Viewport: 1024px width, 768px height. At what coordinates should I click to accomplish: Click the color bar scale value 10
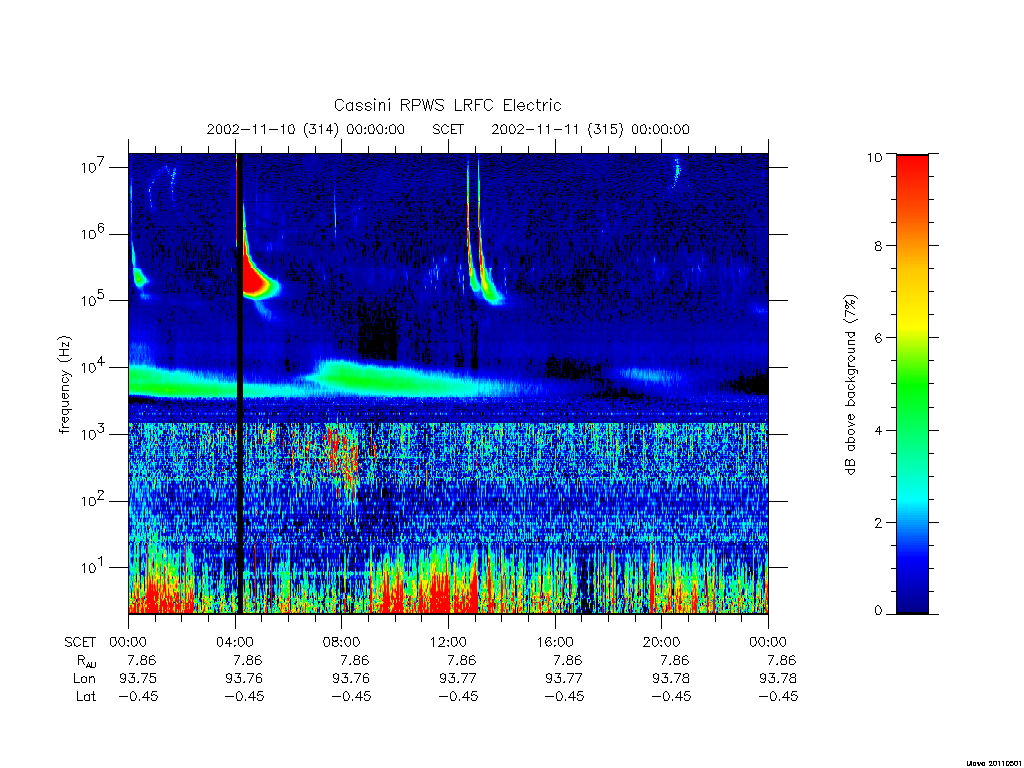(874, 157)
